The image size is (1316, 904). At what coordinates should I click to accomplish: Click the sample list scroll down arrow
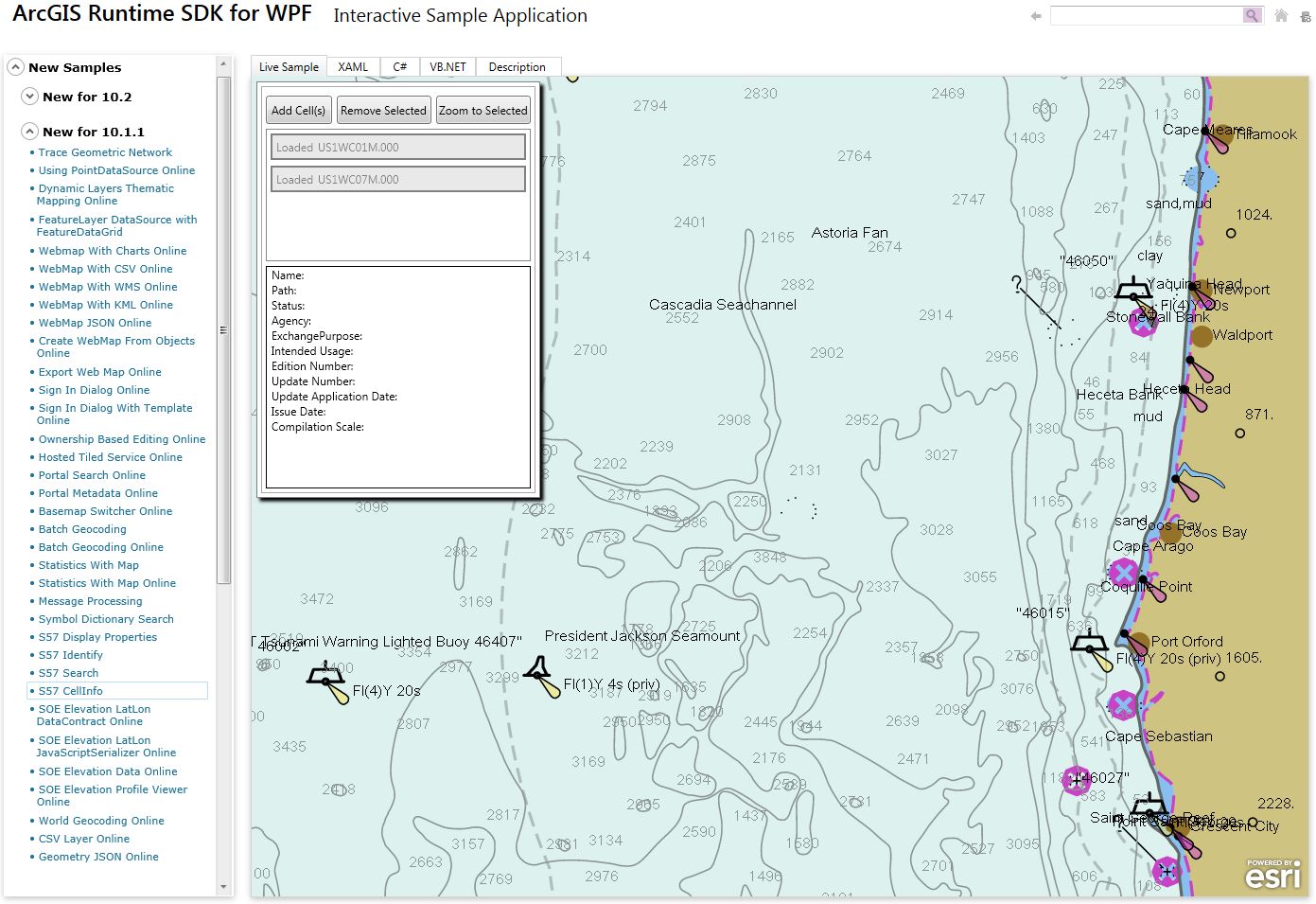(x=223, y=888)
